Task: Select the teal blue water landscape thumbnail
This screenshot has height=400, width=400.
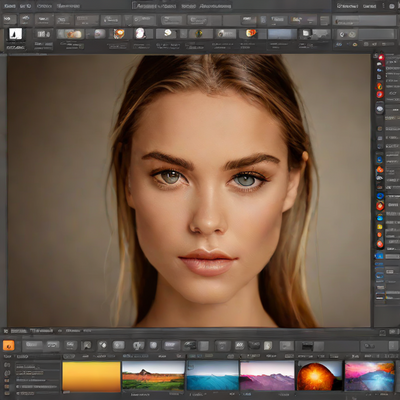Action: [212, 375]
